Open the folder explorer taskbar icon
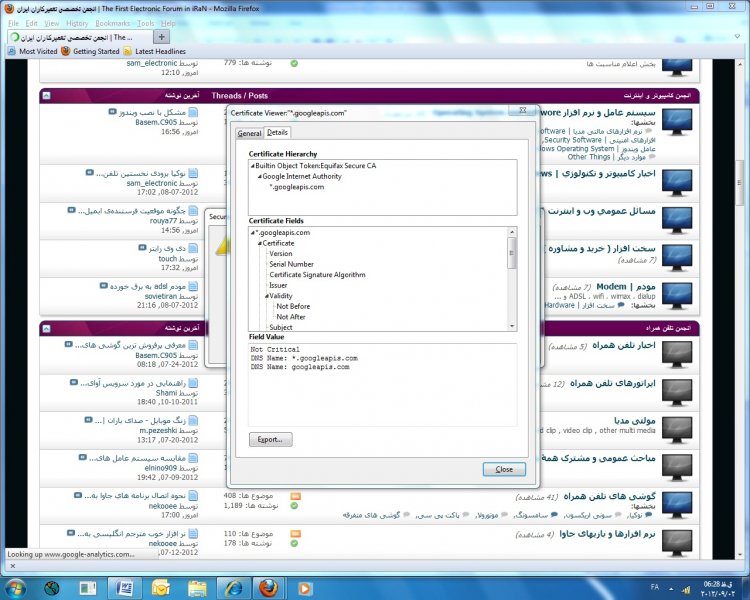The image size is (750, 600). [x=197, y=588]
